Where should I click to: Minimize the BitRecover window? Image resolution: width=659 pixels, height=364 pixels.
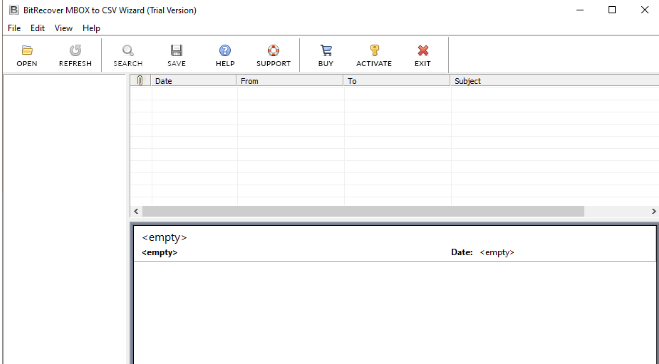[x=580, y=10]
